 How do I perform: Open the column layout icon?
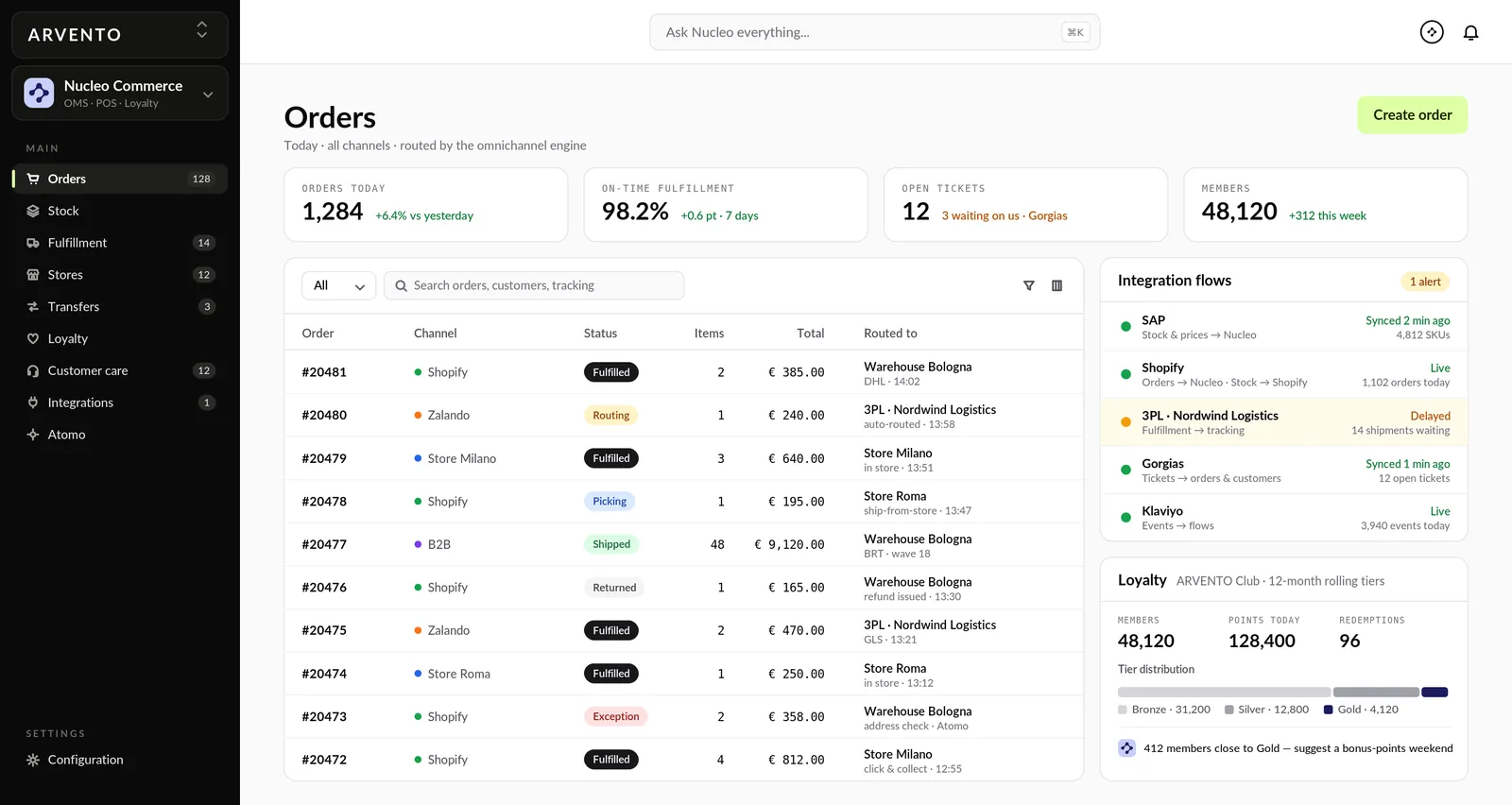[x=1057, y=285]
